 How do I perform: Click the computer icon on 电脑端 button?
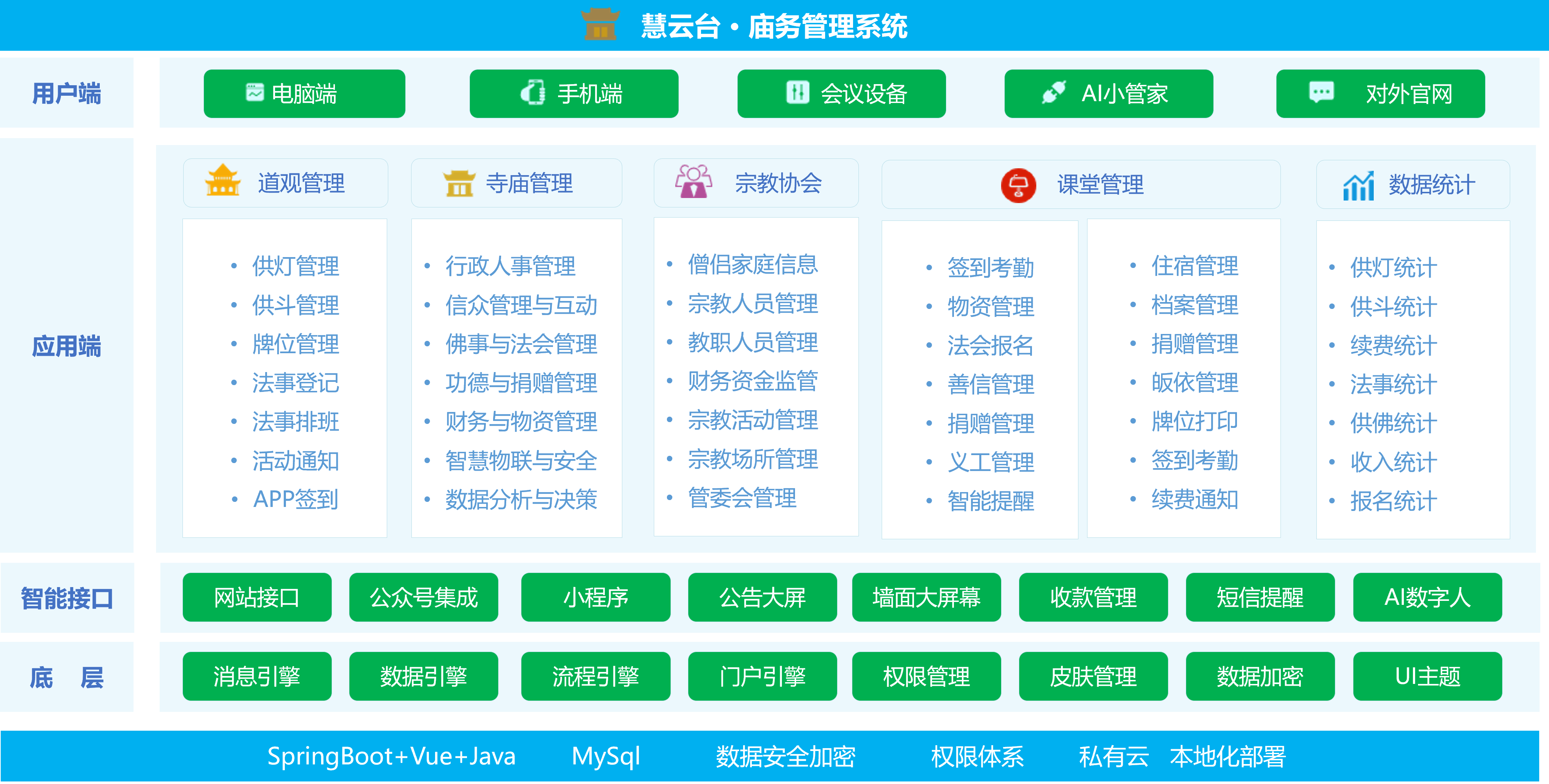(x=255, y=92)
